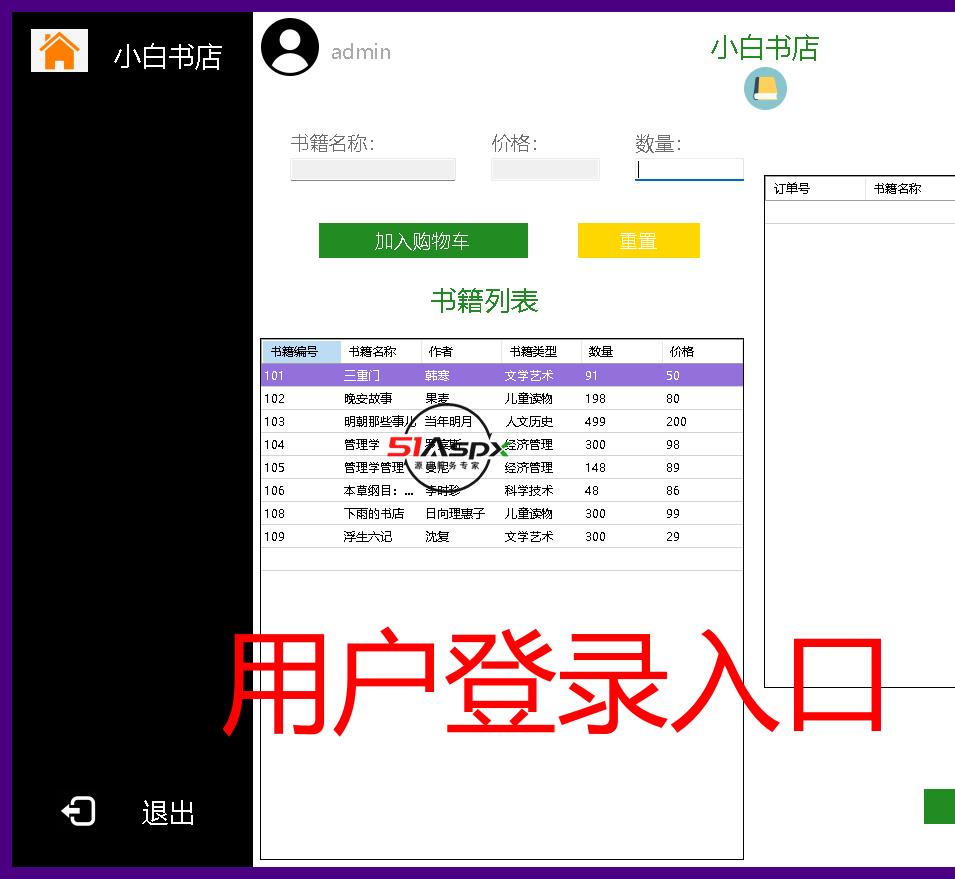Click the 价格 column header in book list
955x879 pixels.
702,351
